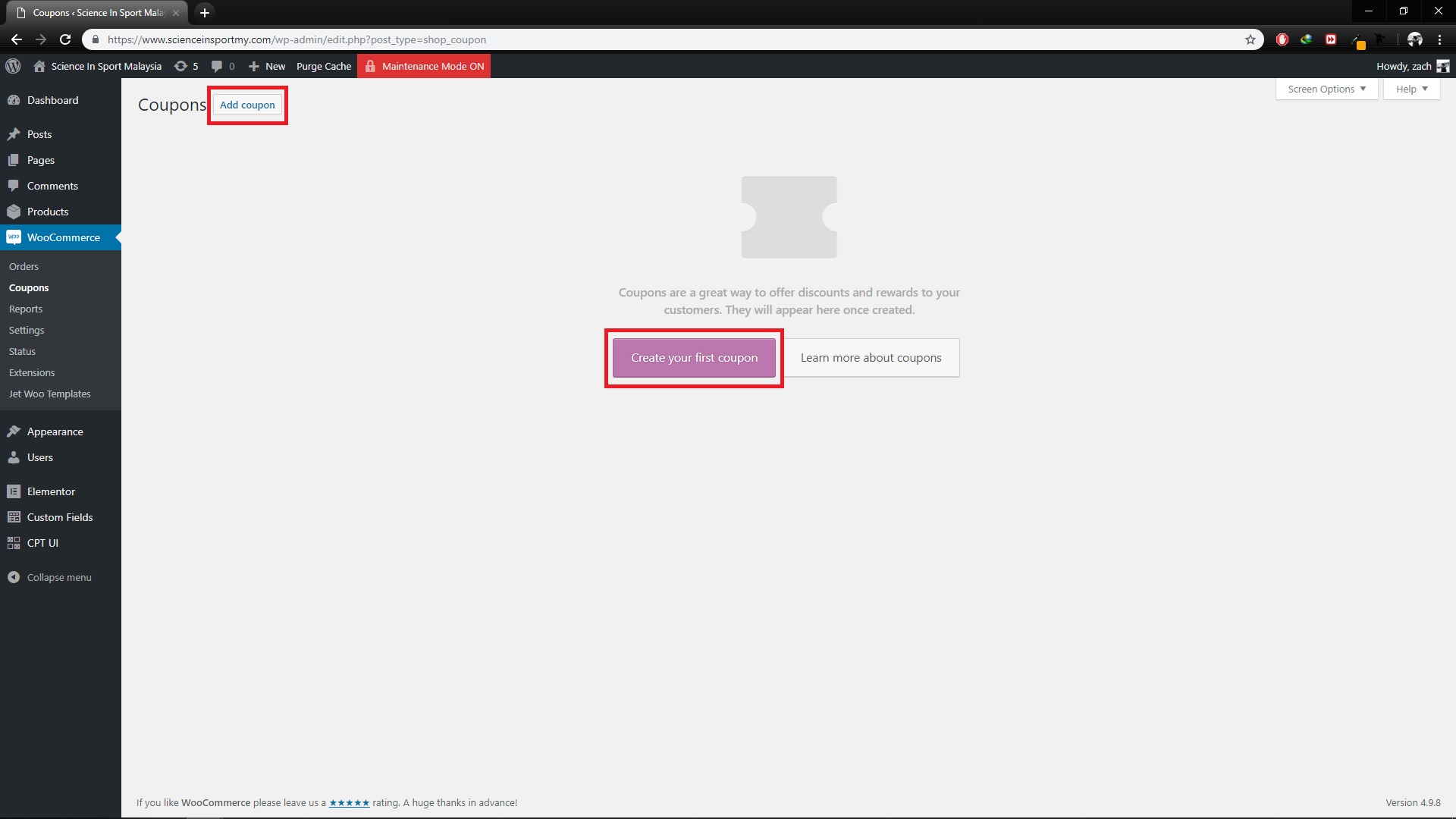This screenshot has width=1456, height=819.
Task: Open Jet Woo Templates
Action: point(50,394)
